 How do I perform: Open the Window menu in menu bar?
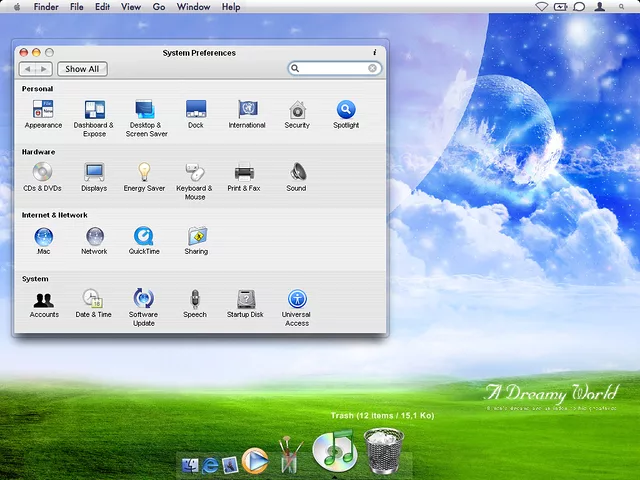tap(193, 7)
